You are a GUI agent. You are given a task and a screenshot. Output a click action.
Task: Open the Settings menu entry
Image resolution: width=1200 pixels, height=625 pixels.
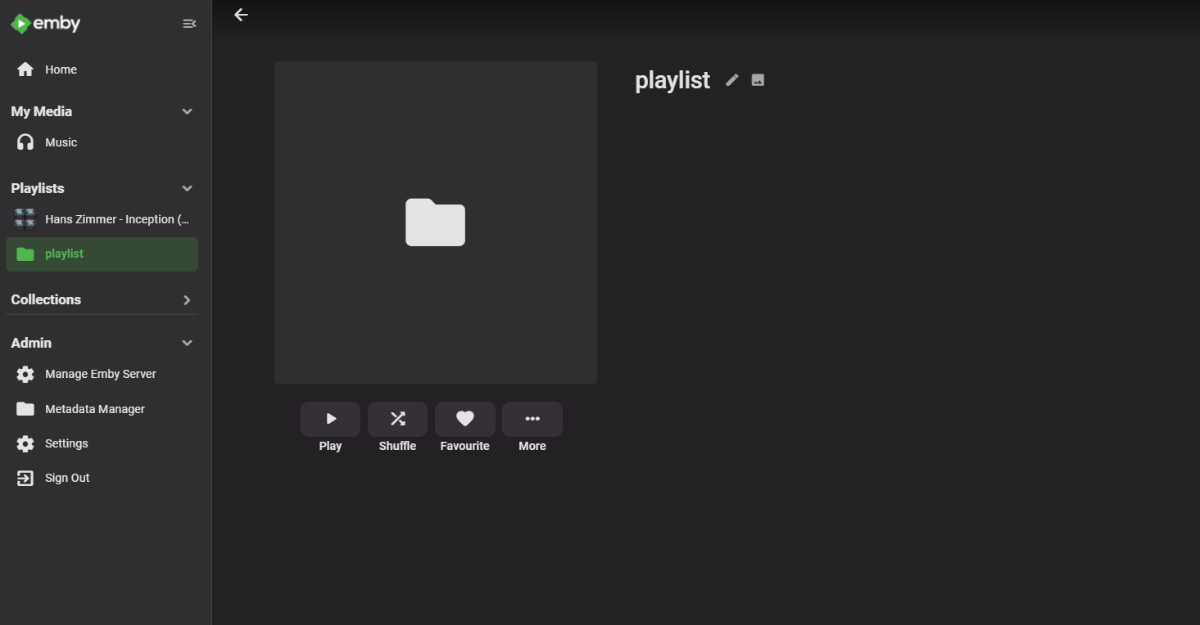65,443
